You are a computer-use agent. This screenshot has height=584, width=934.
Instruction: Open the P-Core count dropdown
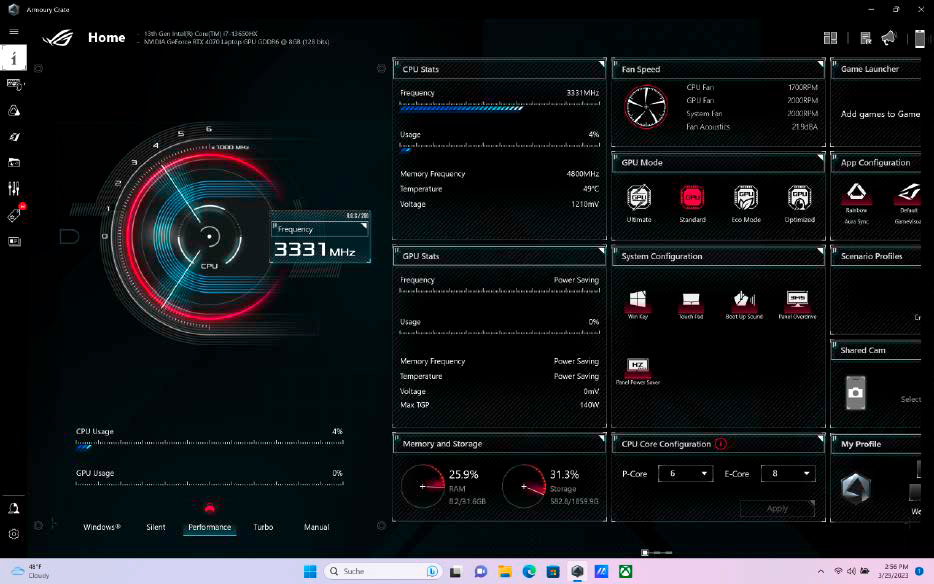686,473
